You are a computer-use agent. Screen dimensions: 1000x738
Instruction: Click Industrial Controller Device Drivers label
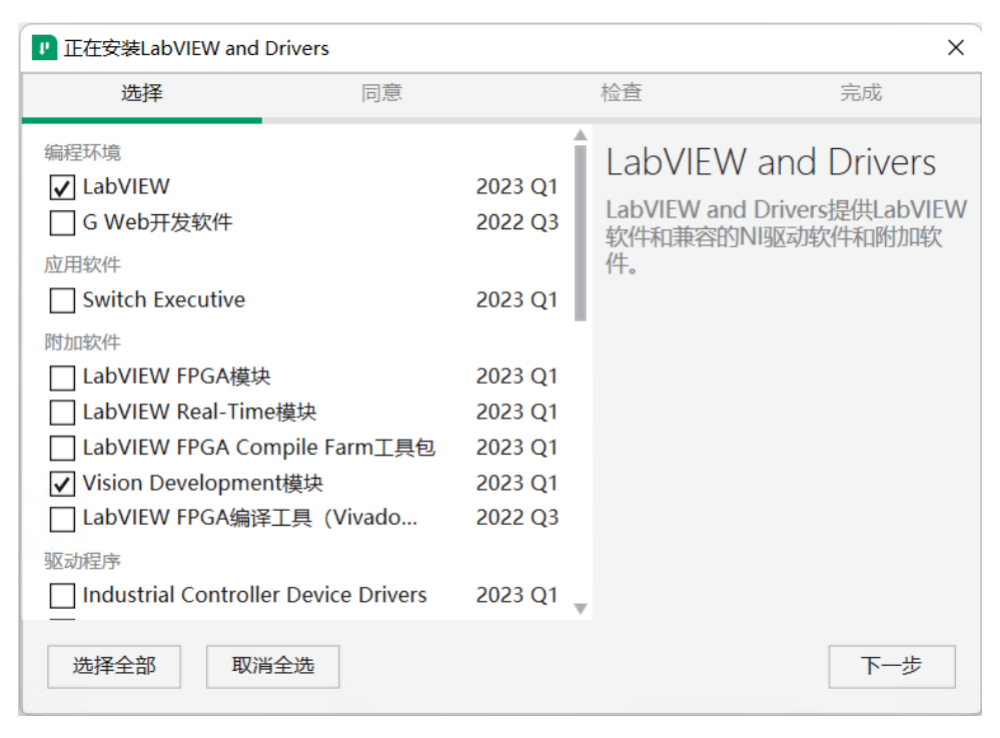click(x=254, y=595)
